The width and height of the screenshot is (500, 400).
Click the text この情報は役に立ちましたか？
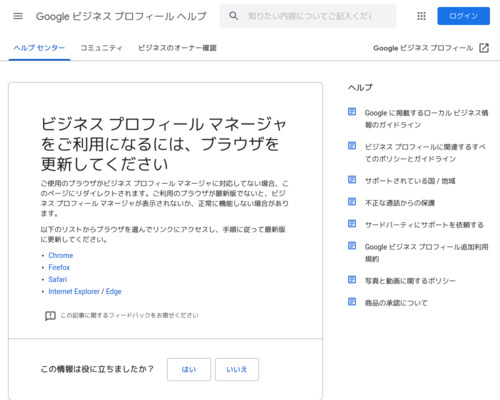(x=97, y=369)
